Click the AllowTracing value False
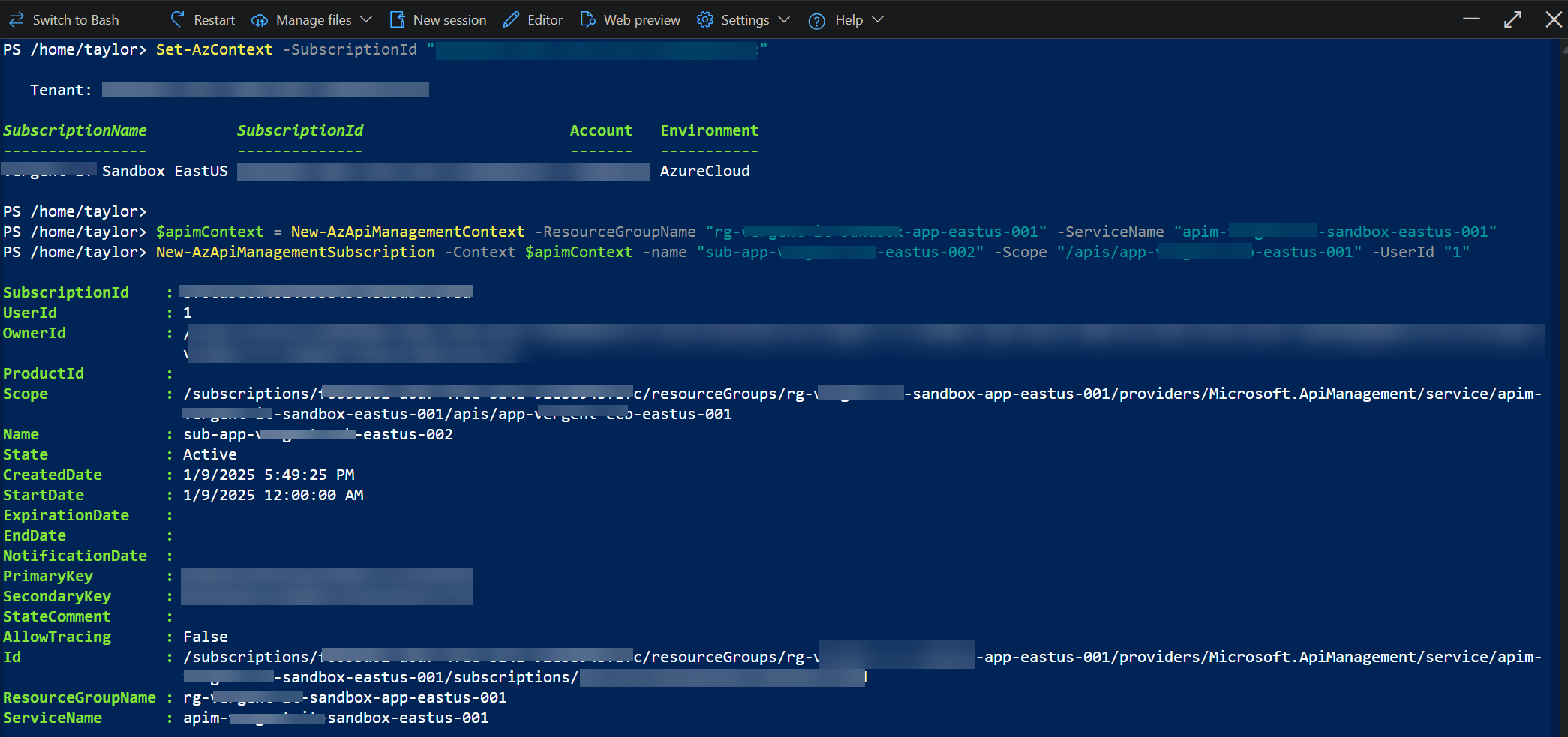This screenshot has height=737, width=1568. coord(206,637)
